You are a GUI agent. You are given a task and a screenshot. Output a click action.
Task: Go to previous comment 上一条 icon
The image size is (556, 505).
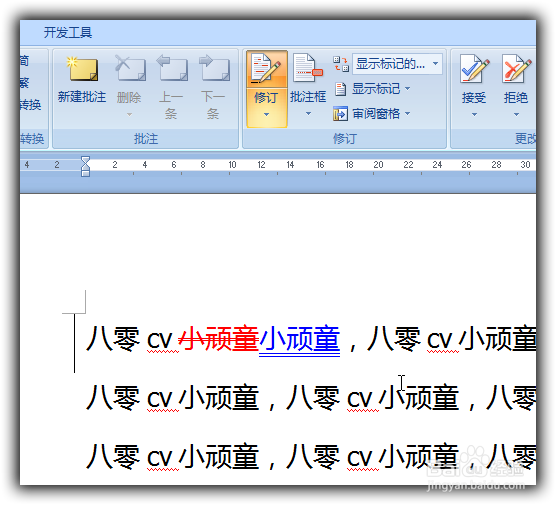[x=172, y=68]
